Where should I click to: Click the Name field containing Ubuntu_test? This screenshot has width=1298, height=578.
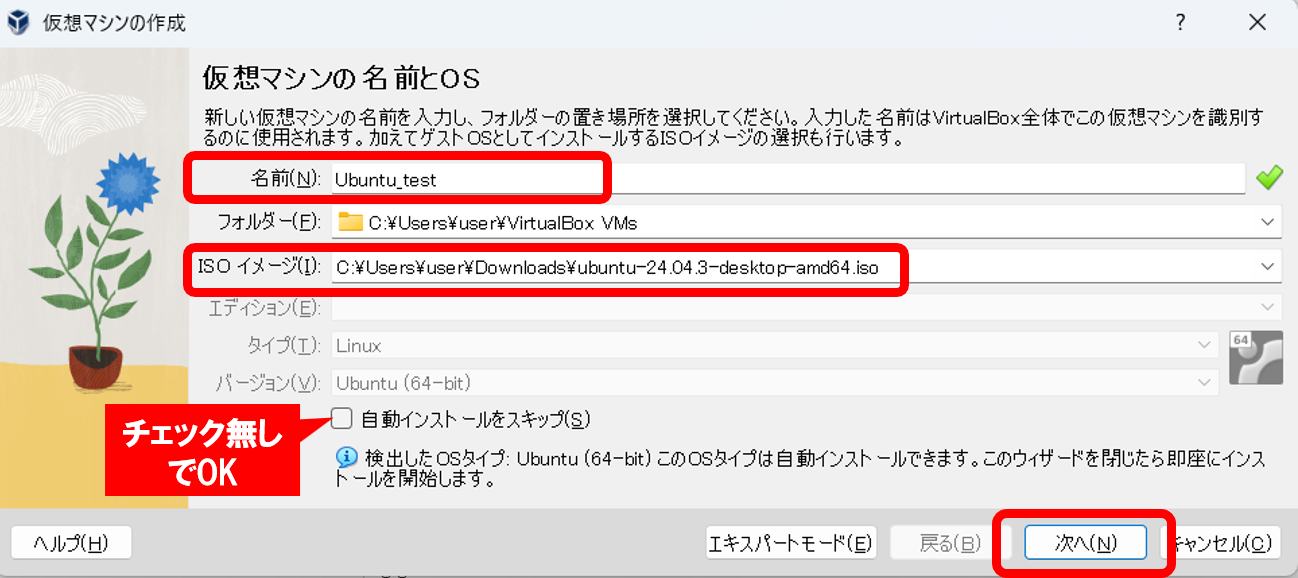780,180
